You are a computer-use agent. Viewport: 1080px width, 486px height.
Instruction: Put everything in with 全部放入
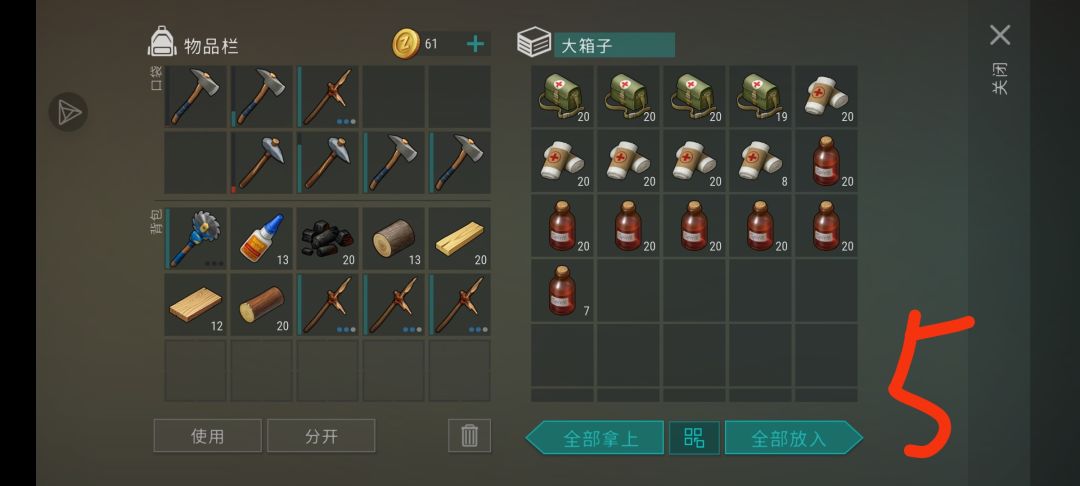[x=793, y=438]
